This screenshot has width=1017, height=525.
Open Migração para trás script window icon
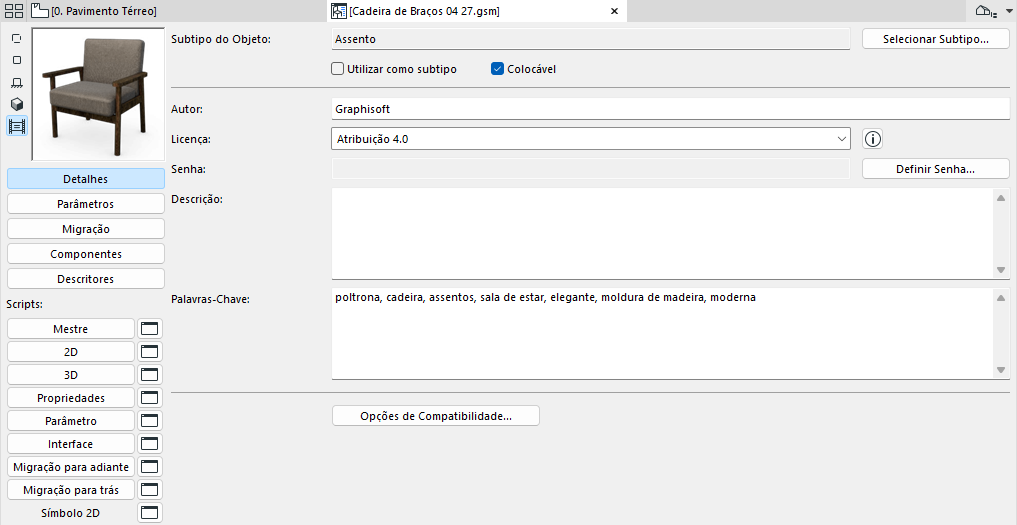pos(150,490)
